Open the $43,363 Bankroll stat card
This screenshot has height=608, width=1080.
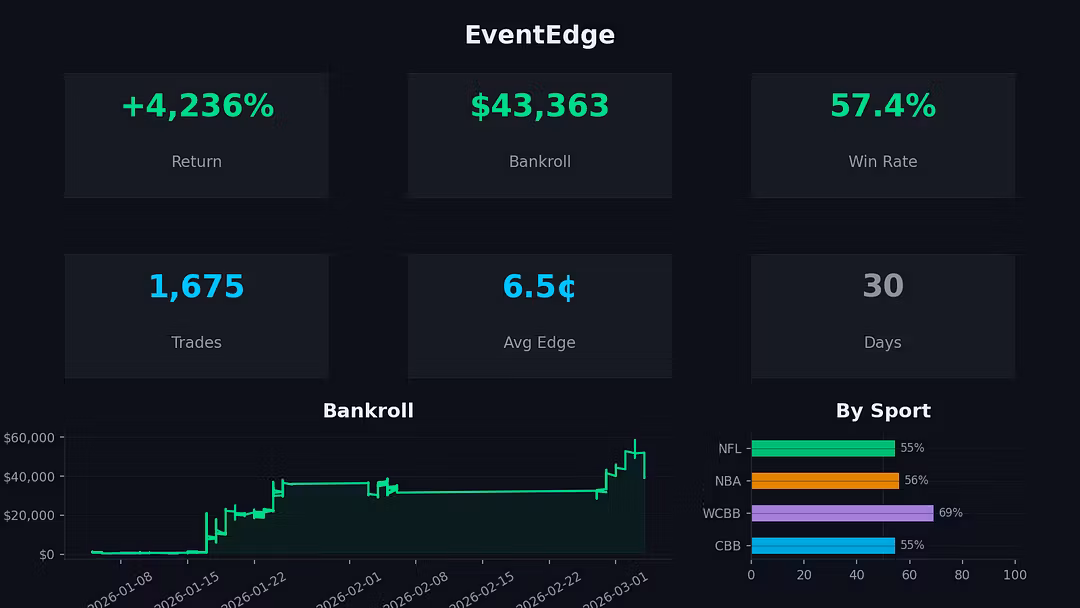pyautogui.click(x=539, y=134)
